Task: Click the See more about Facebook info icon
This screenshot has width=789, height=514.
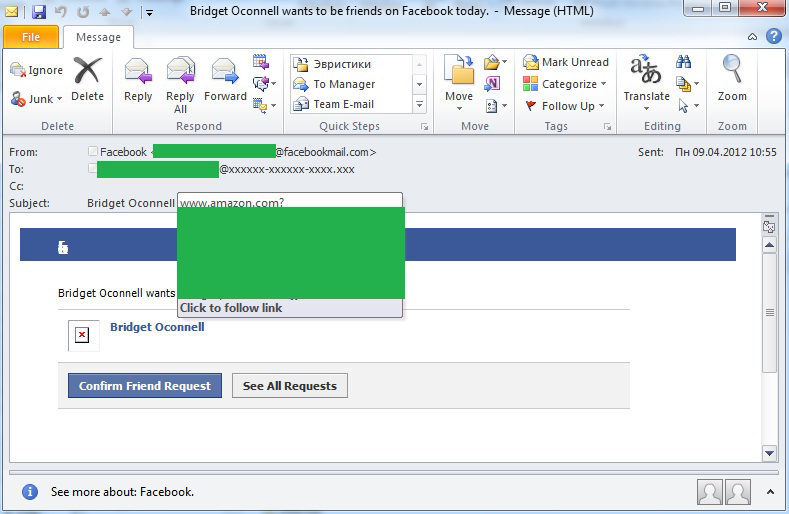Action: point(30,492)
